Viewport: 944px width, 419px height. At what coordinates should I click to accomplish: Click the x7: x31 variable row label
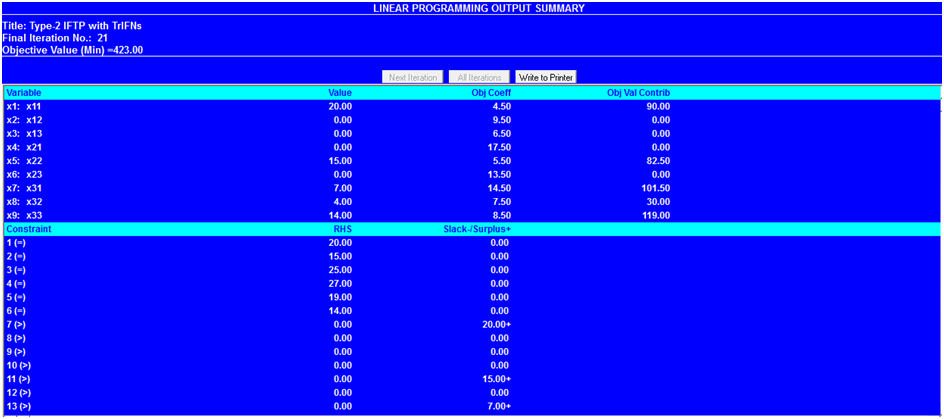pyautogui.click(x=25, y=188)
